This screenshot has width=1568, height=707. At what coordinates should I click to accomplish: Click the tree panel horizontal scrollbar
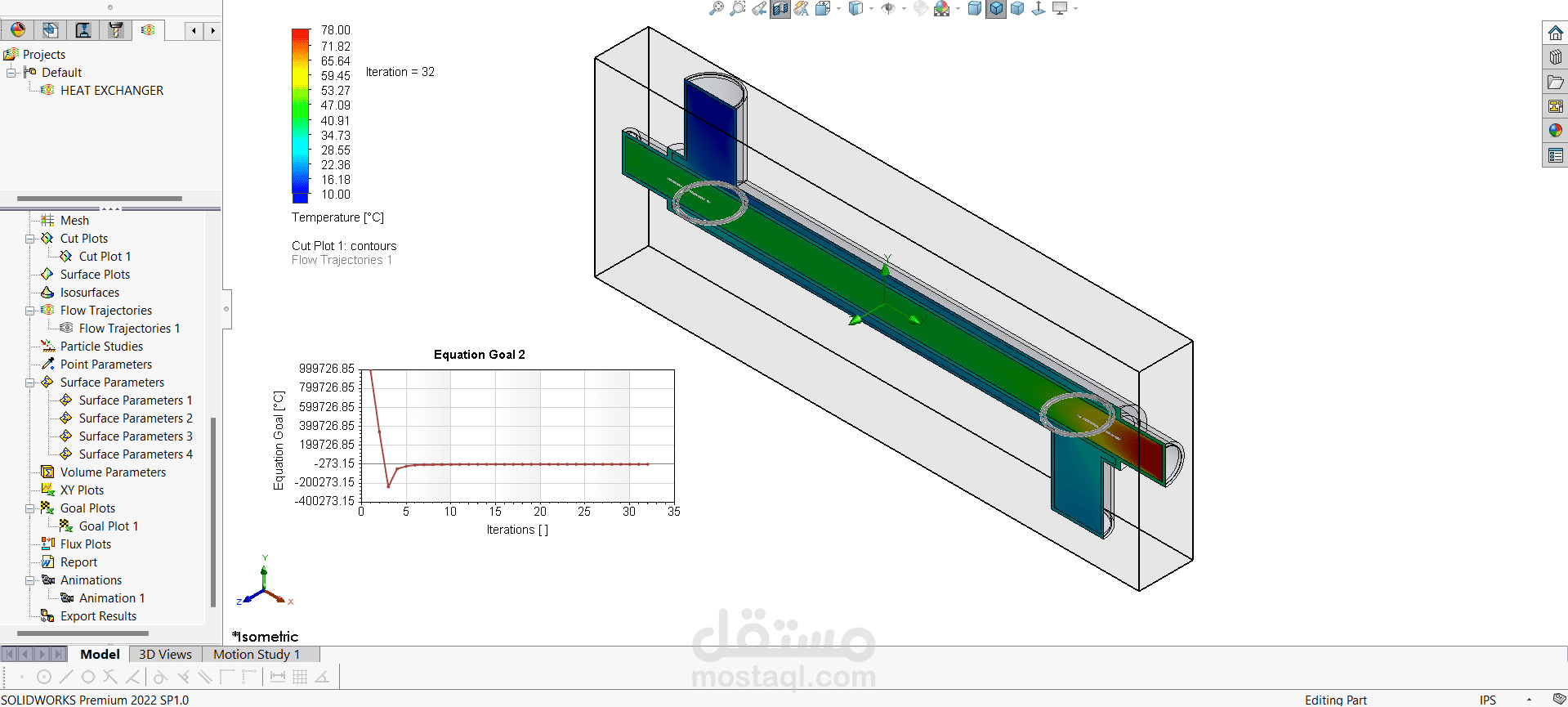point(83,633)
